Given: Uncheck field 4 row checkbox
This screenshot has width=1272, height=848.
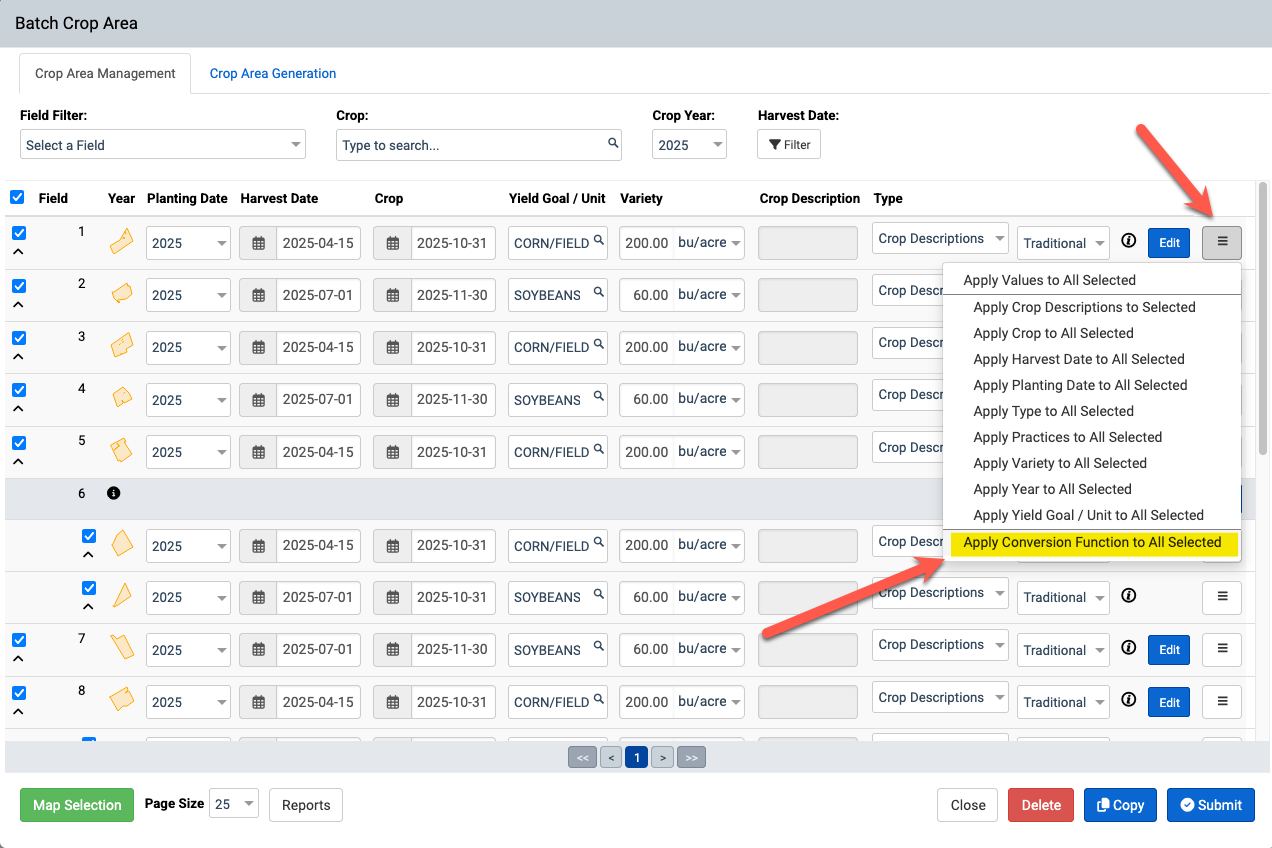Looking at the screenshot, I should click(x=19, y=390).
